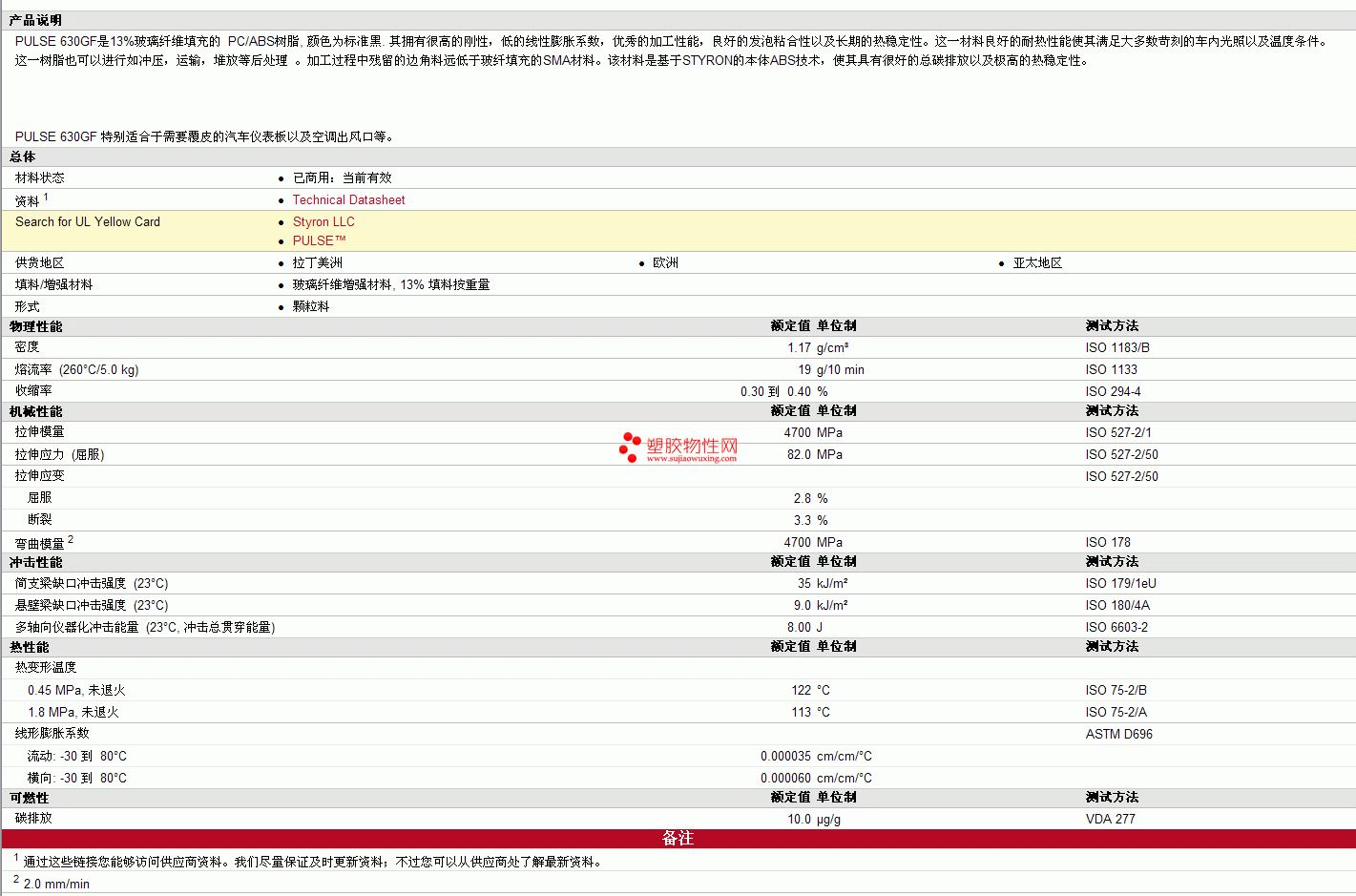The image size is (1356, 896).
Task: Click the 'ISO 75-2/A' test method
Action: tap(1116, 713)
